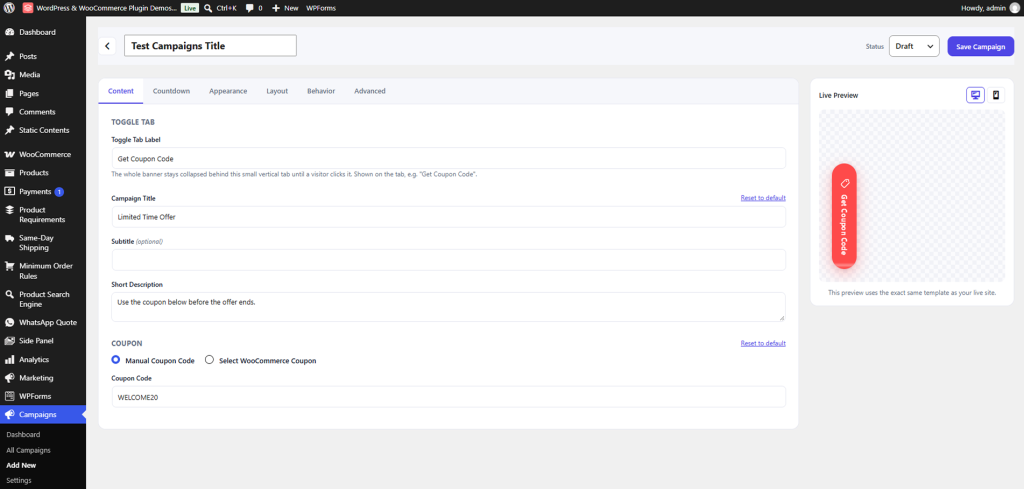
Task: Open the Campaigns Settings submenu link
Action: [18, 481]
